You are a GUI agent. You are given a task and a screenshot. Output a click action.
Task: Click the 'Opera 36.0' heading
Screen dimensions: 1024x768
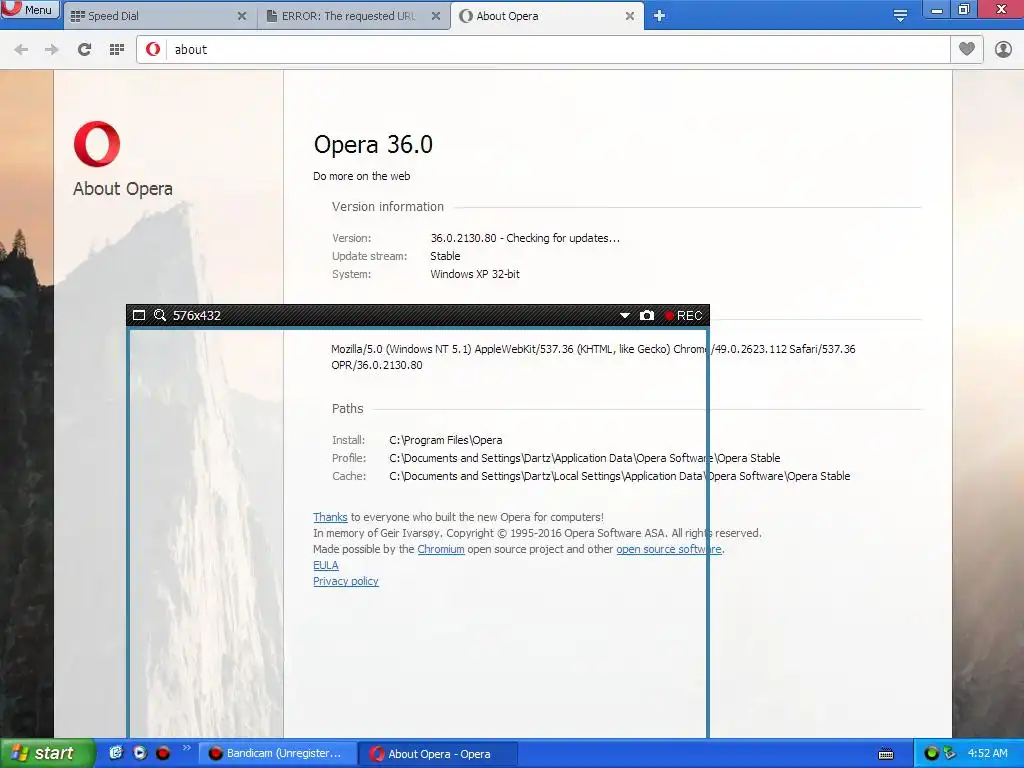373,144
